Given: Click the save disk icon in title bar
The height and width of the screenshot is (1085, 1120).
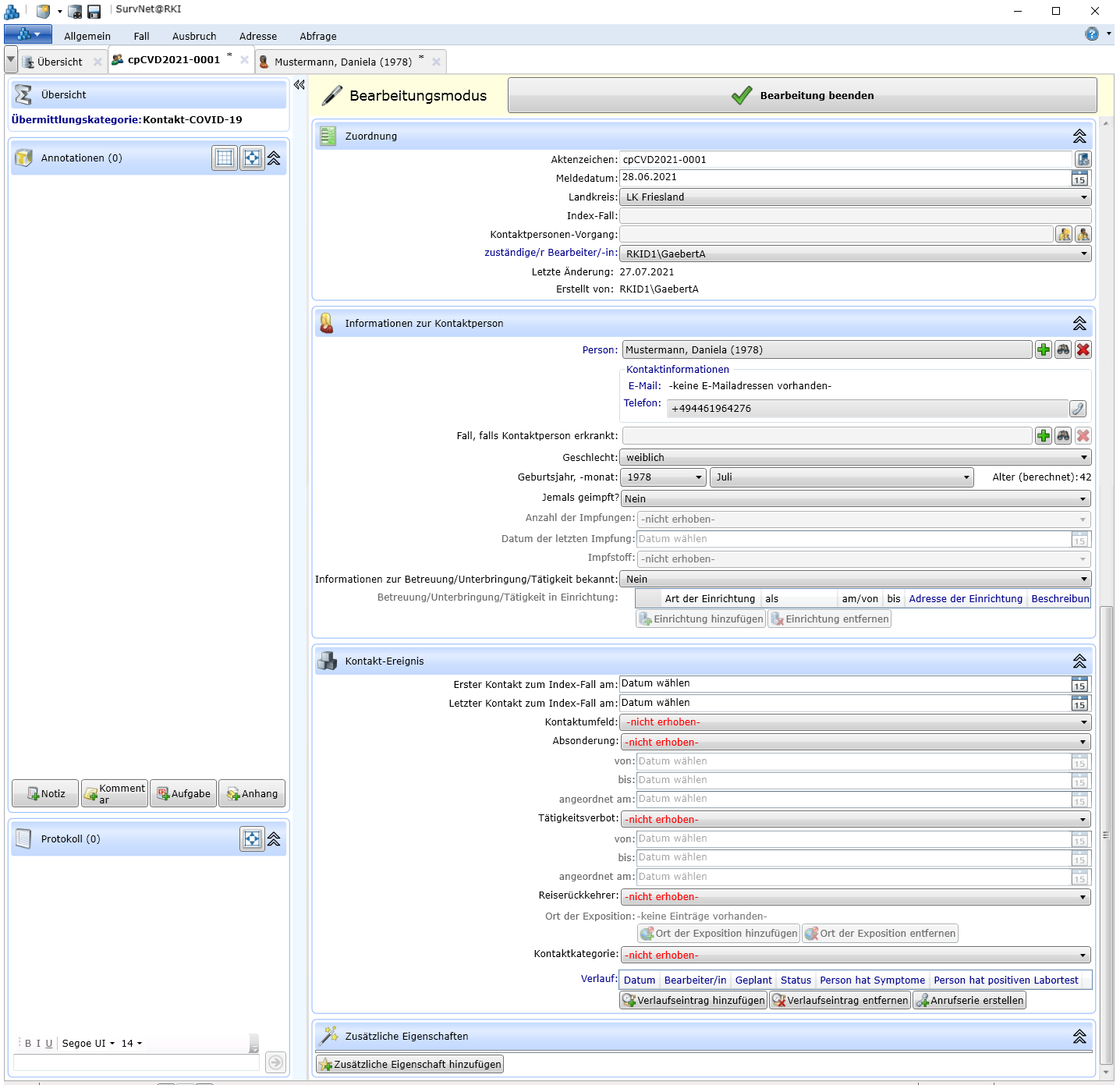Looking at the screenshot, I should [94, 12].
